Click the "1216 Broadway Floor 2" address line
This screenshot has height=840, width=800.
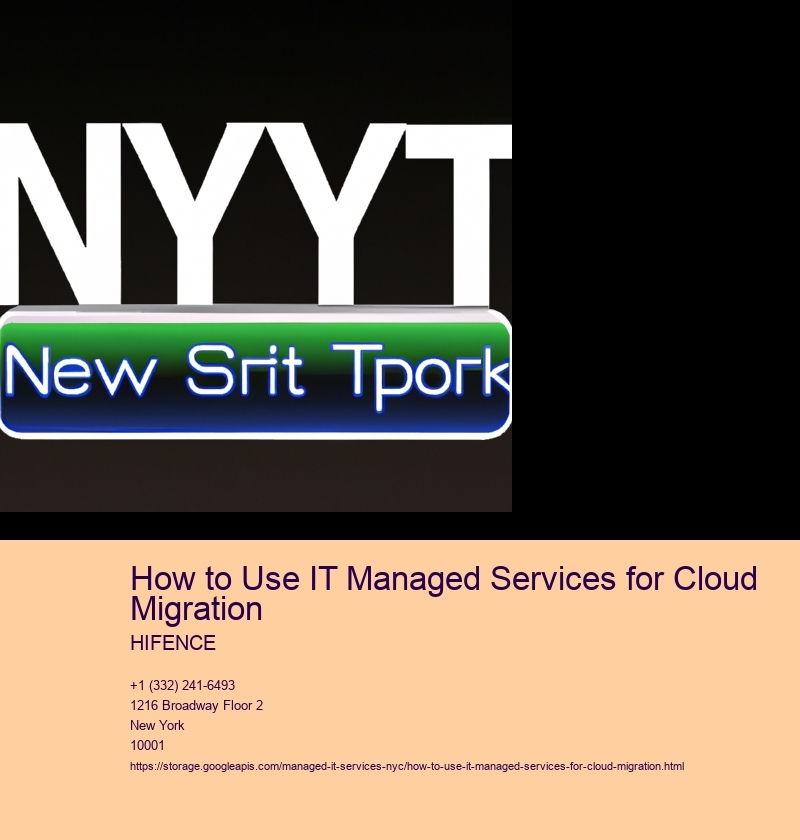click(196, 705)
